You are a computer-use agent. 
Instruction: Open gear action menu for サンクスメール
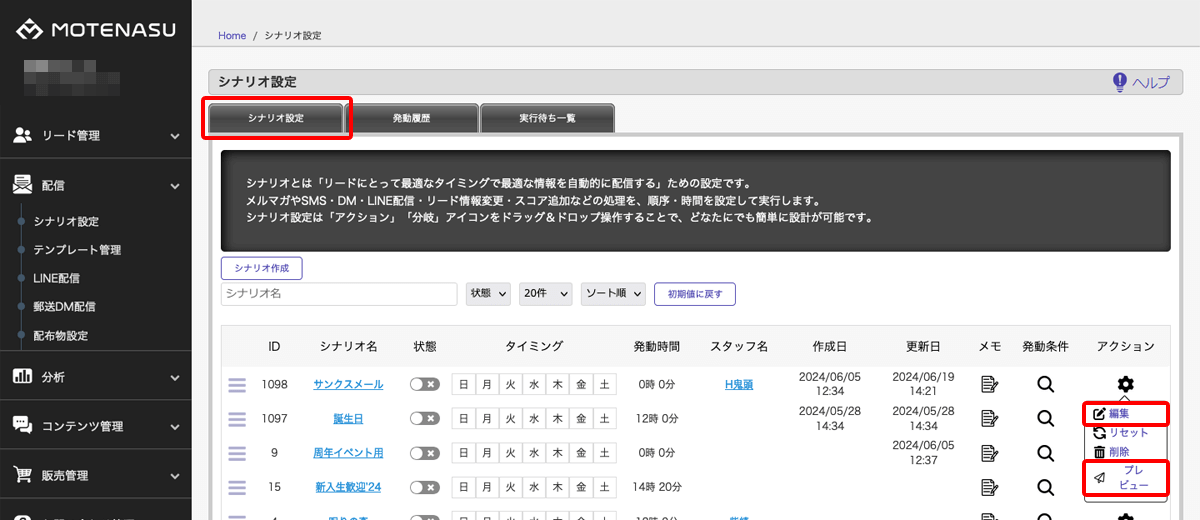click(1125, 385)
